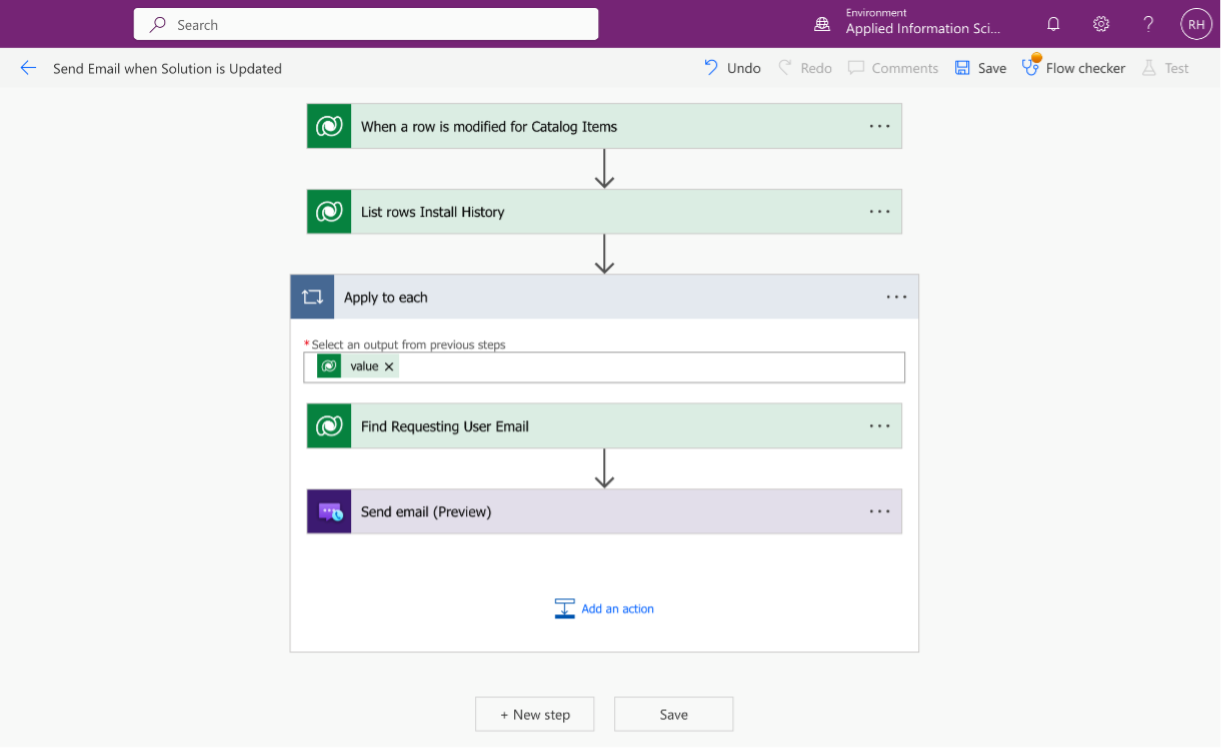Viewport: 1225px width, 751px height.
Task: Click the Dataverse icon on the trigger step
Action: pyautogui.click(x=329, y=125)
